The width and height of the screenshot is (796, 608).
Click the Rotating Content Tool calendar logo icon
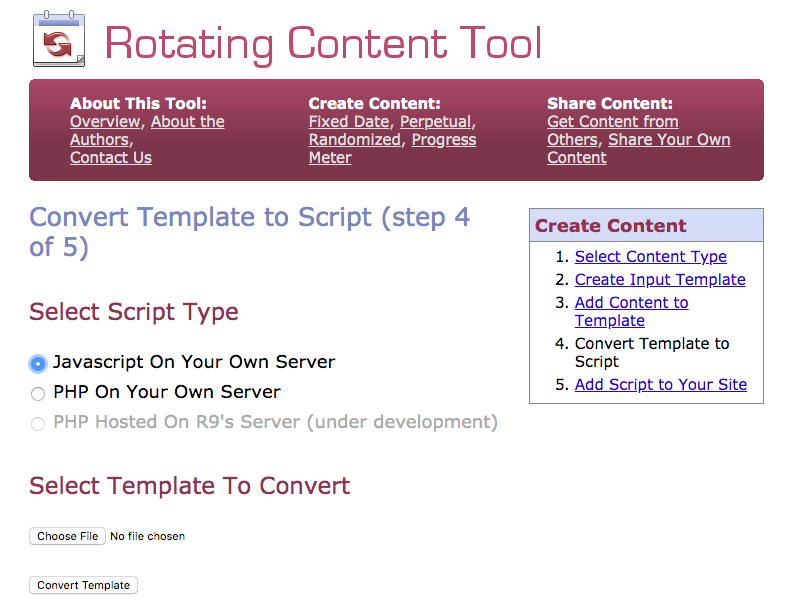tap(59, 39)
